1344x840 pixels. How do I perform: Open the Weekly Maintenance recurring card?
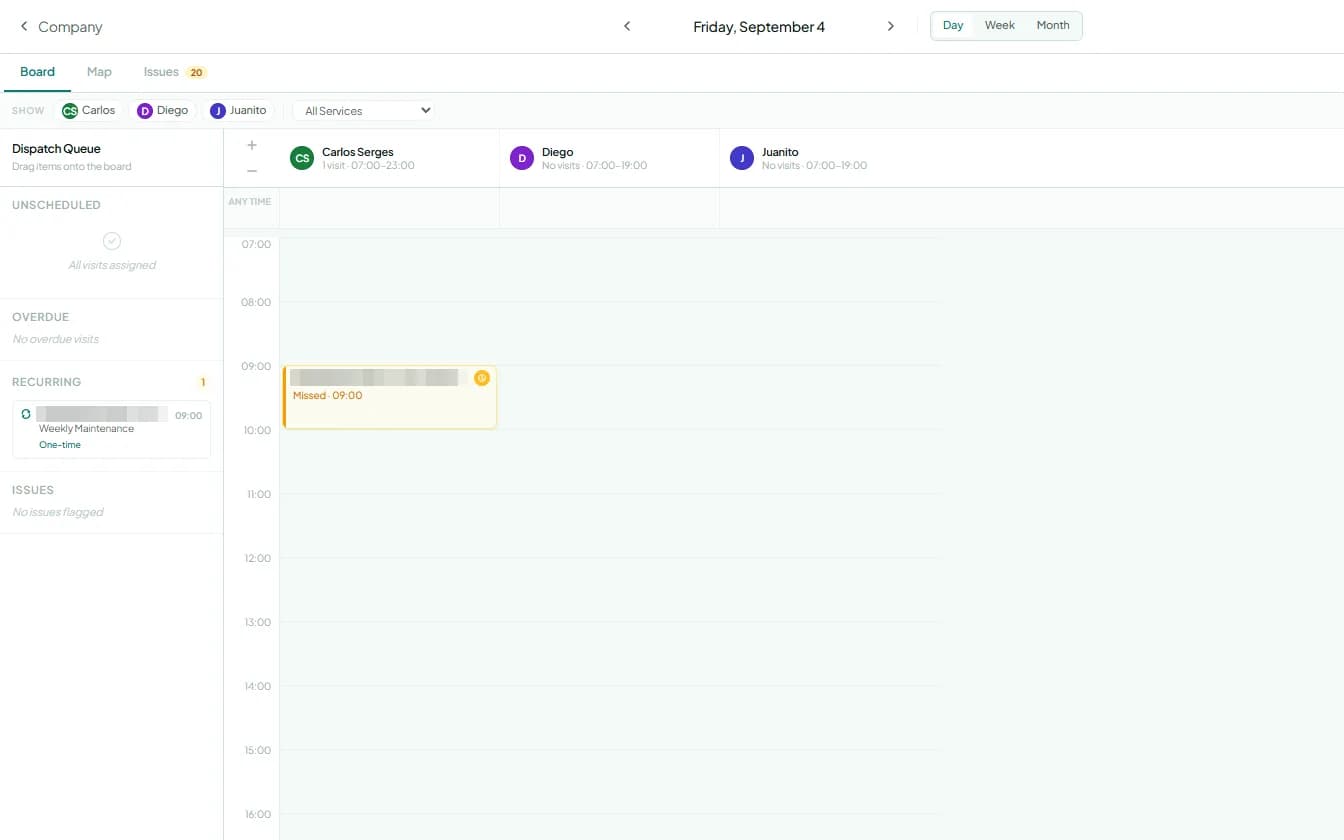click(112, 429)
